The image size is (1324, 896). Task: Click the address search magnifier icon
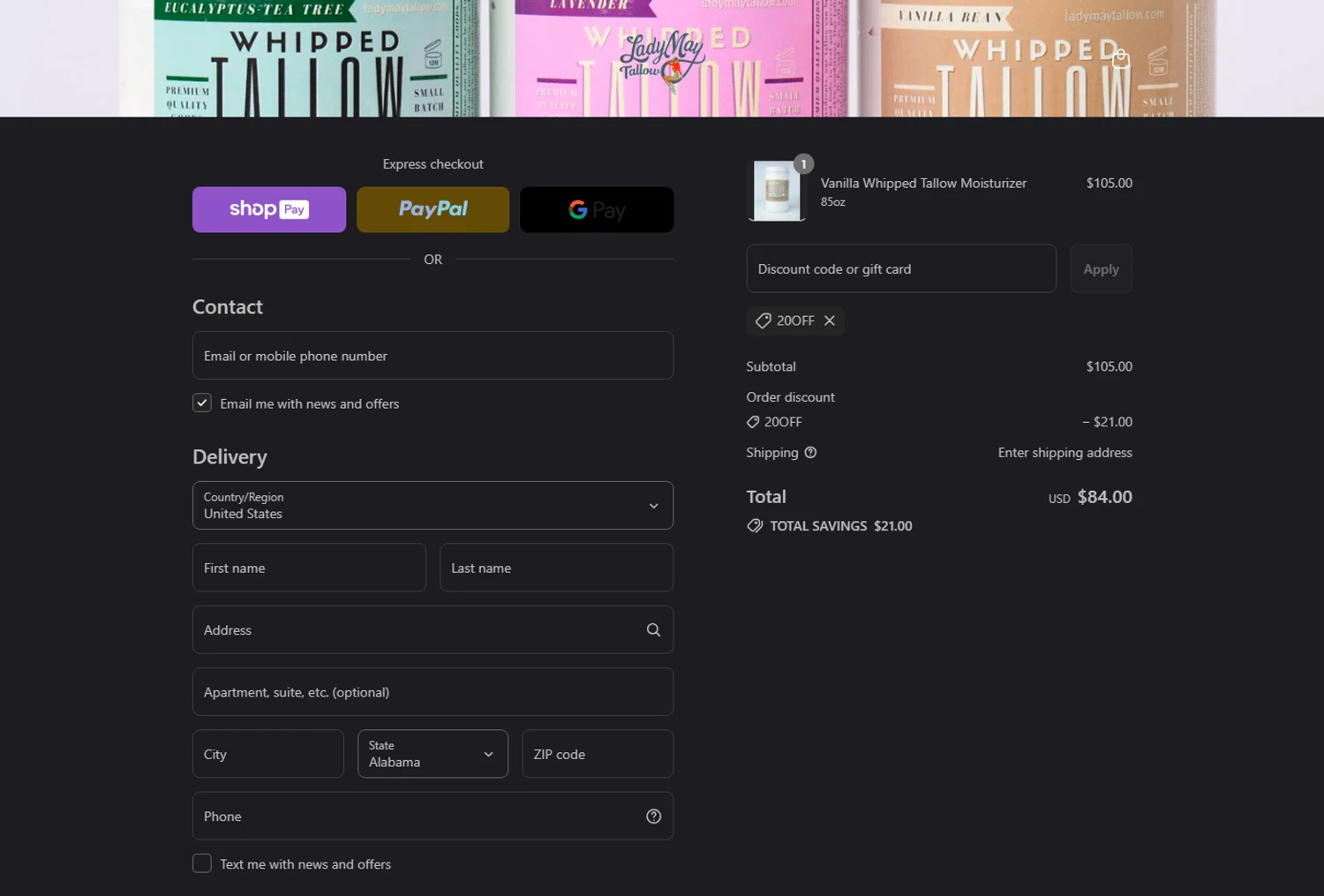653,629
